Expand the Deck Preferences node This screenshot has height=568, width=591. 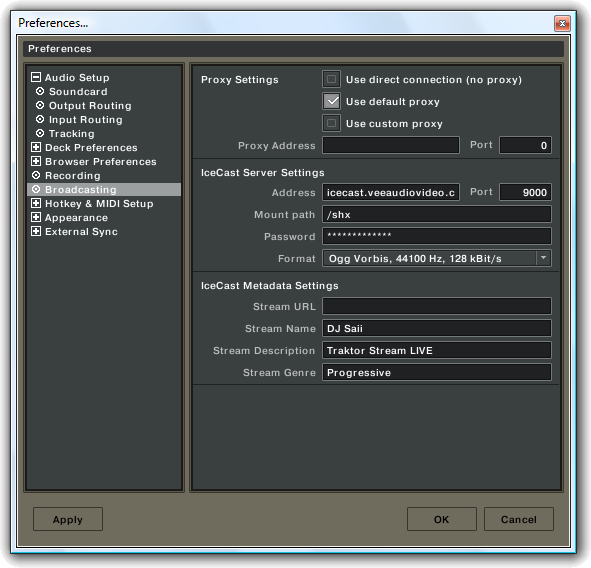point(36,147)
